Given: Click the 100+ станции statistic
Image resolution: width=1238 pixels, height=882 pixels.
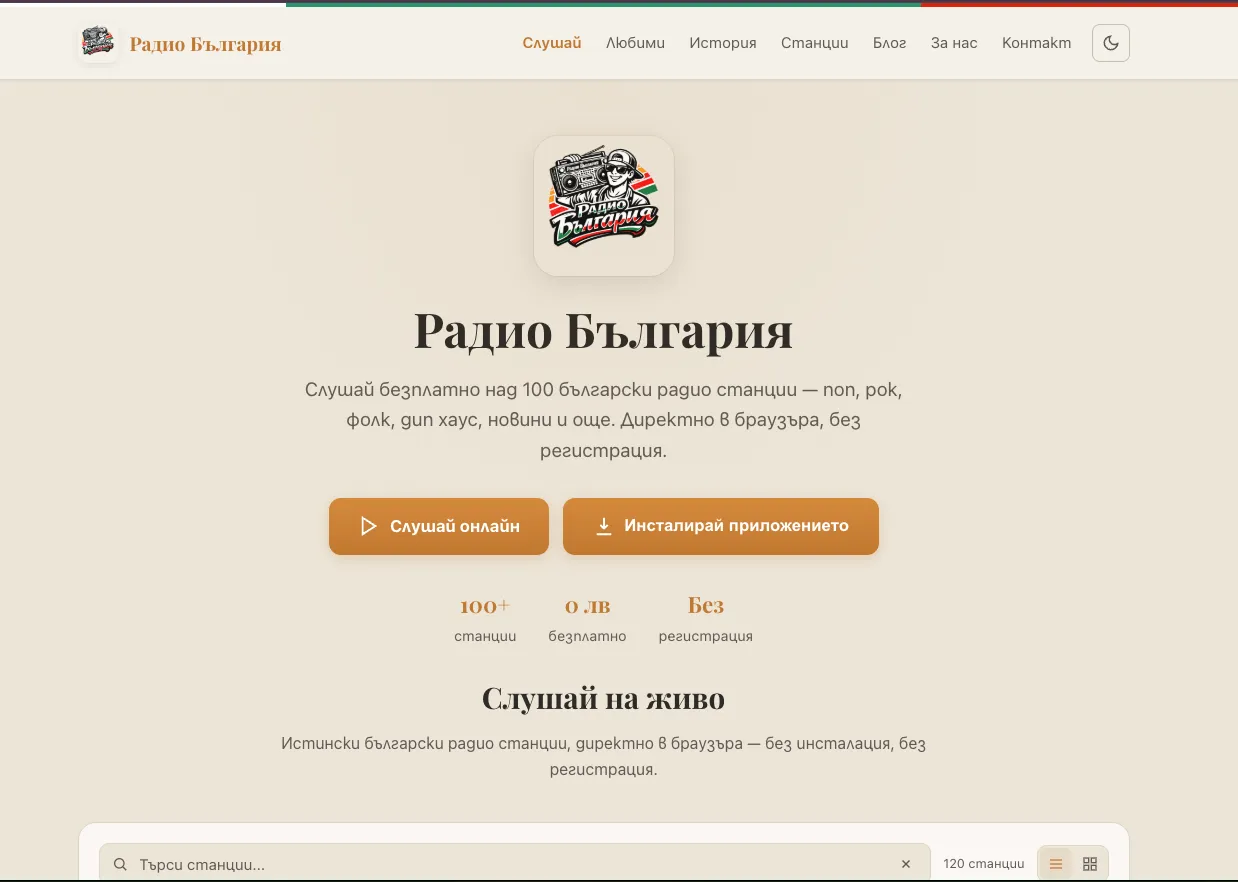Looking at the screenshot, I should (x=485, y=619).
